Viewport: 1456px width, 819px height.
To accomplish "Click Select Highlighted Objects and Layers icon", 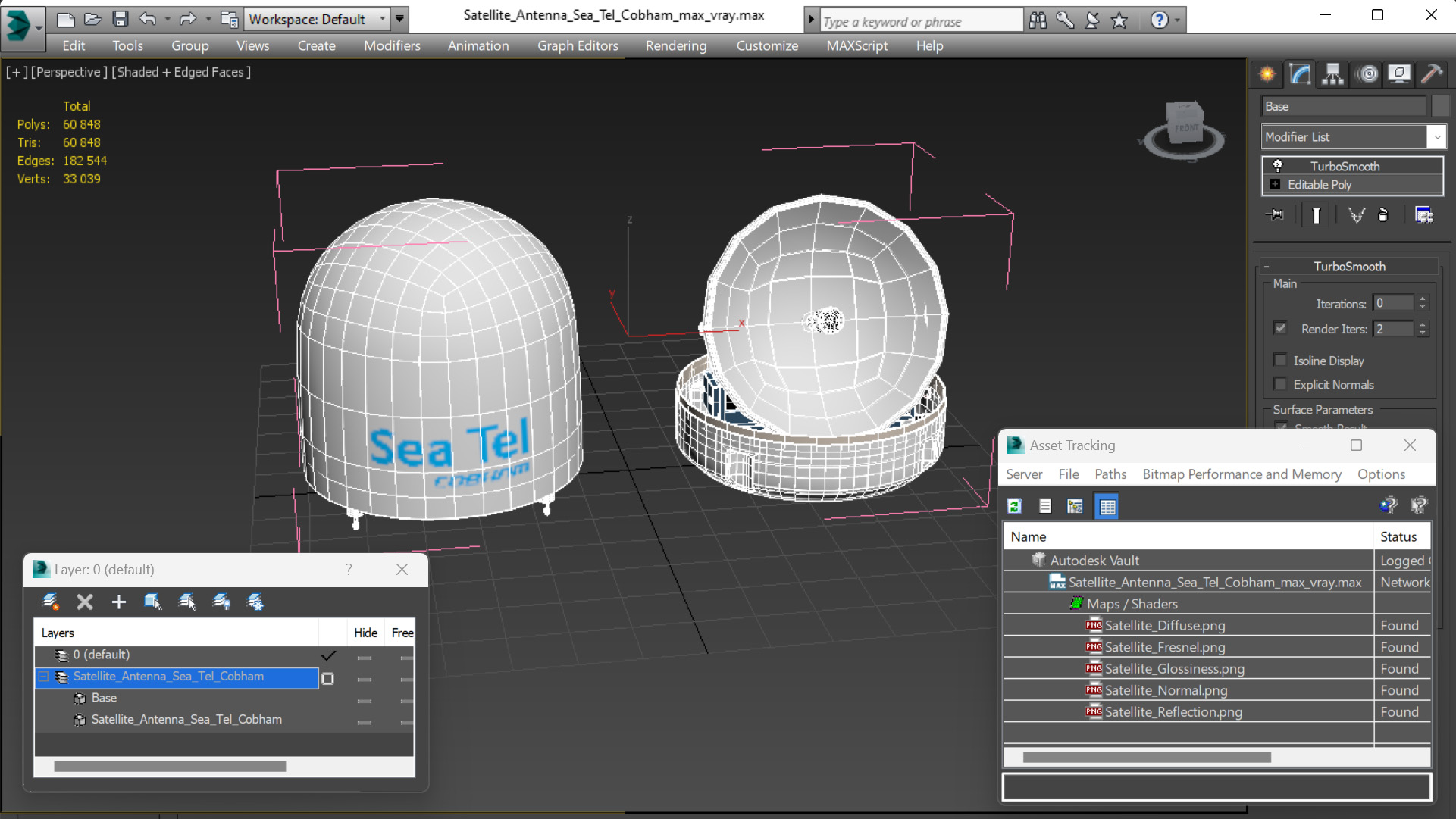I will point(152,602).
